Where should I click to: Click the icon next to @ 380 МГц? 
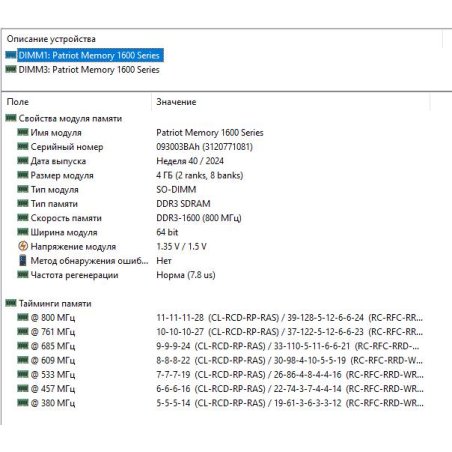click(23, 403)
